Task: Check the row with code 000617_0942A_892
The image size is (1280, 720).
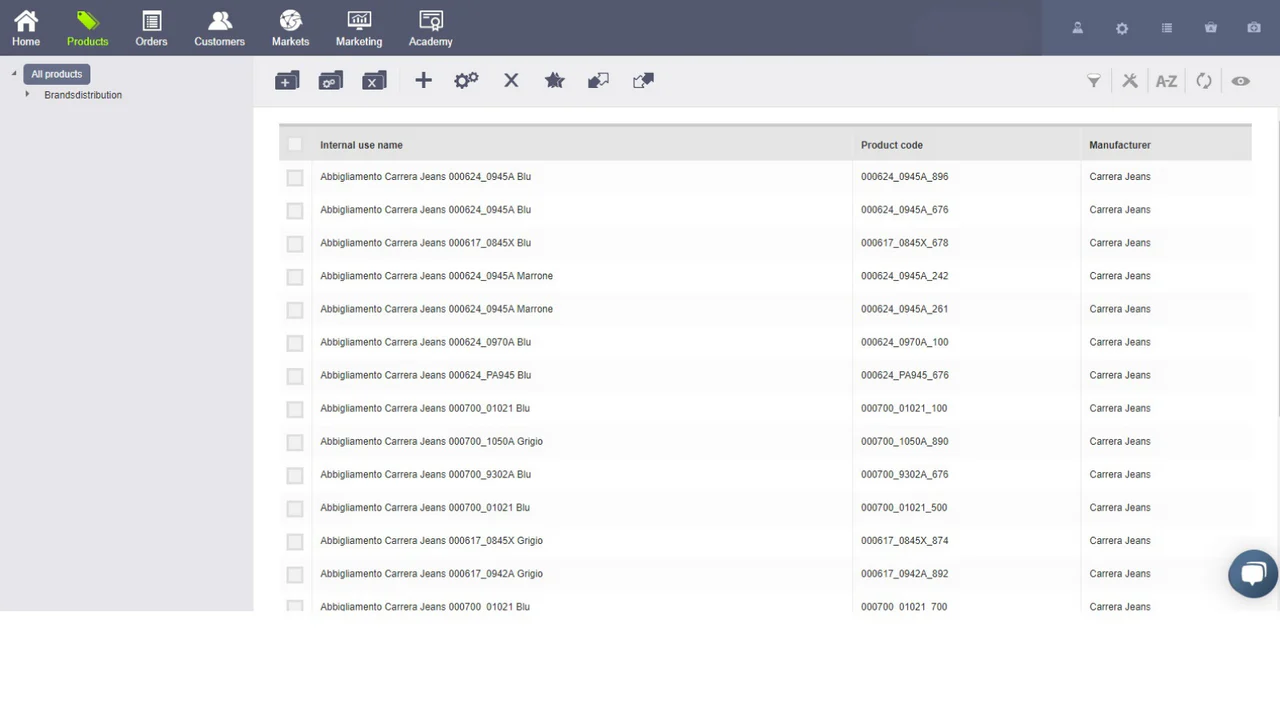Action: pos(294,575)
